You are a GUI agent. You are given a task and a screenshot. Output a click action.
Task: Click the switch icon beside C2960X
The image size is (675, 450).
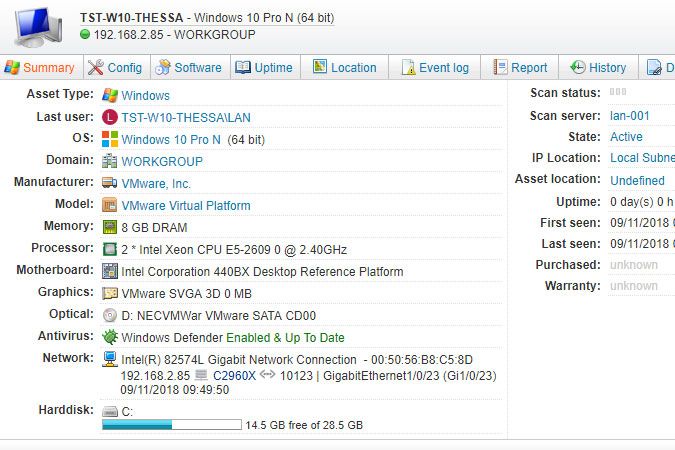tap(201, 376)
